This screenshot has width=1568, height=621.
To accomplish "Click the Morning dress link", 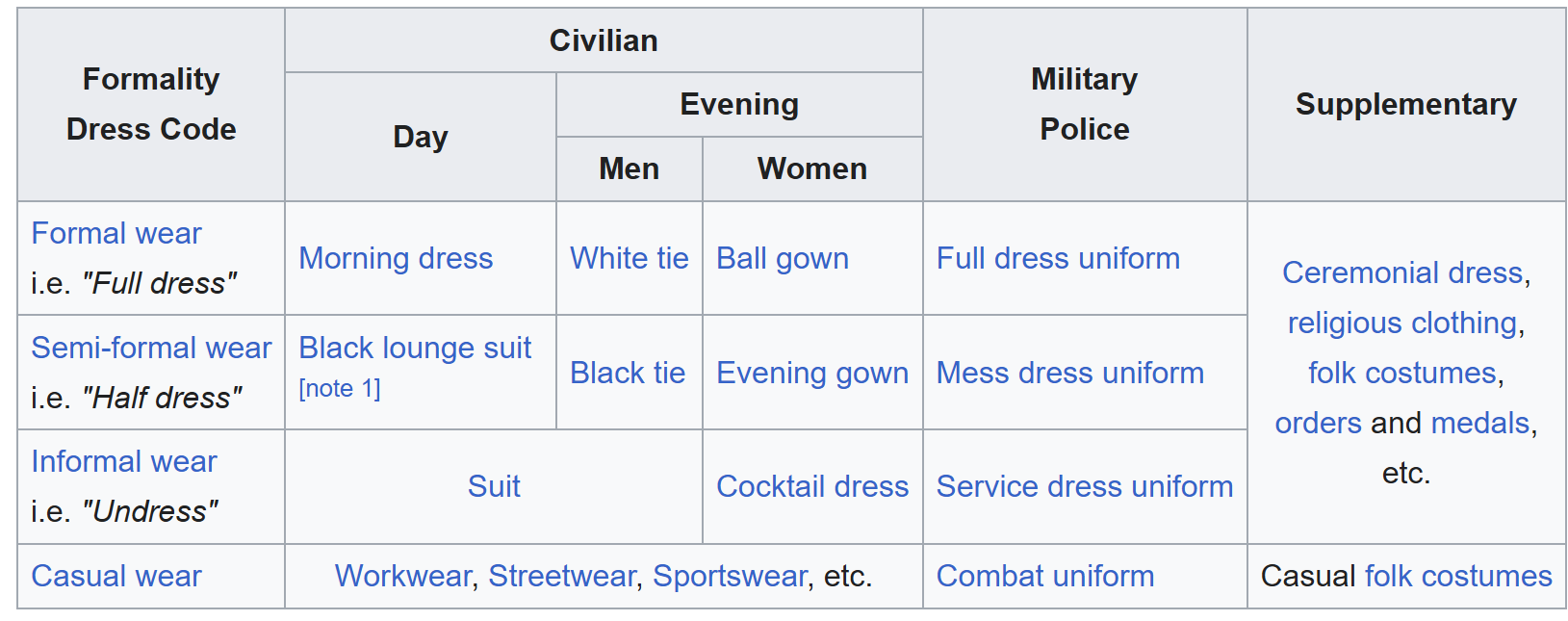I will tap(396, 258).
